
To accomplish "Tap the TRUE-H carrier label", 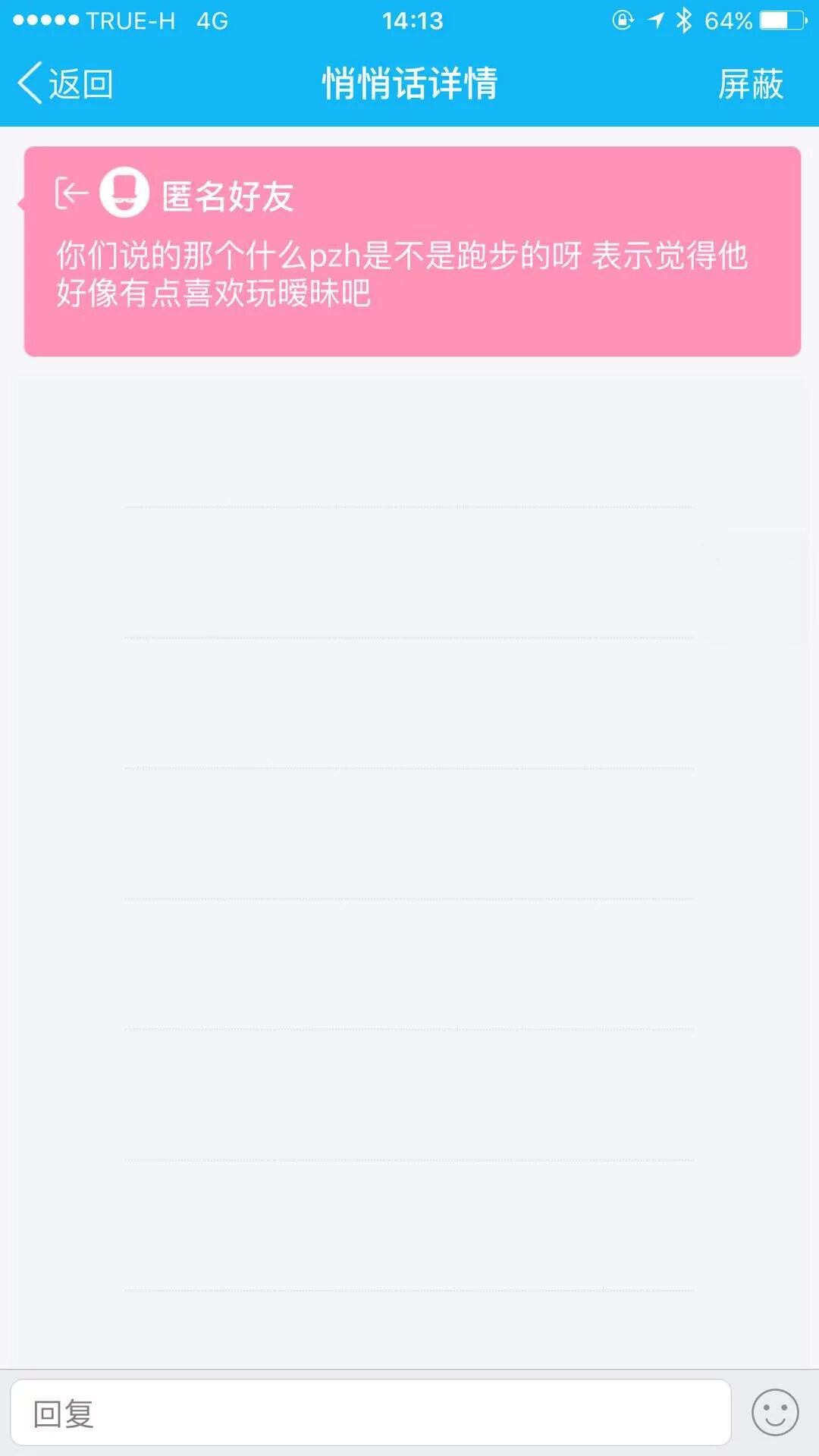I will pyautogui.click(x=130, y=20).
